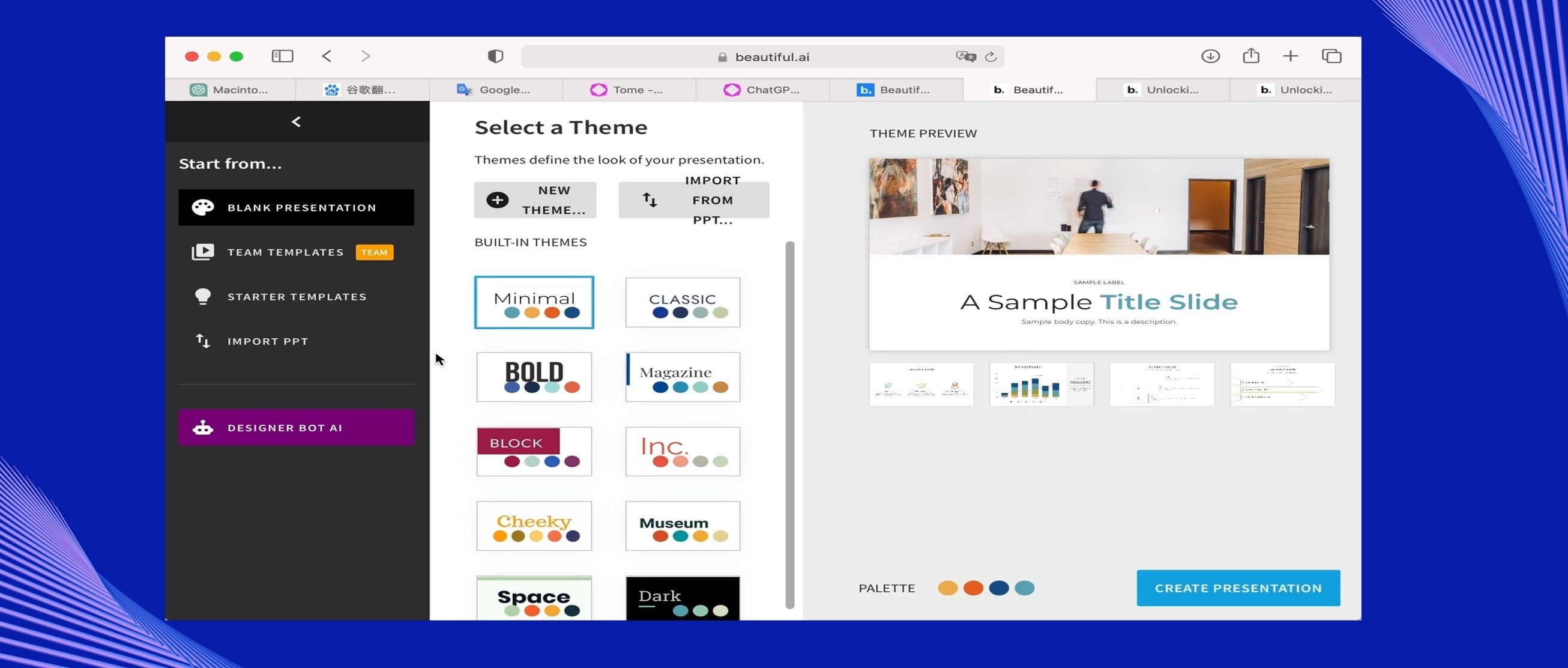Collapse the sidebar with the back chevron
Screen dimensions: 1568x668
tap(297, 122)
